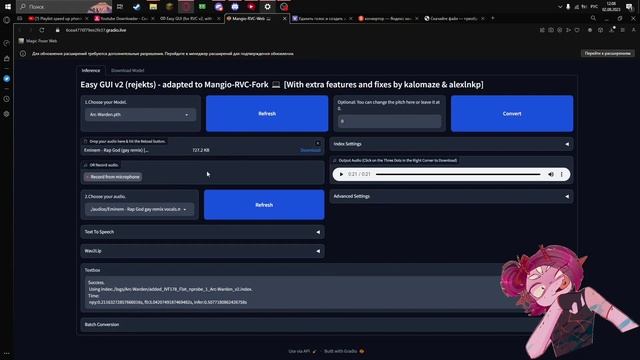Screen dimensions: 640x360
Task: Switch to the Download Model tab
Action: (x=127, y=70)
